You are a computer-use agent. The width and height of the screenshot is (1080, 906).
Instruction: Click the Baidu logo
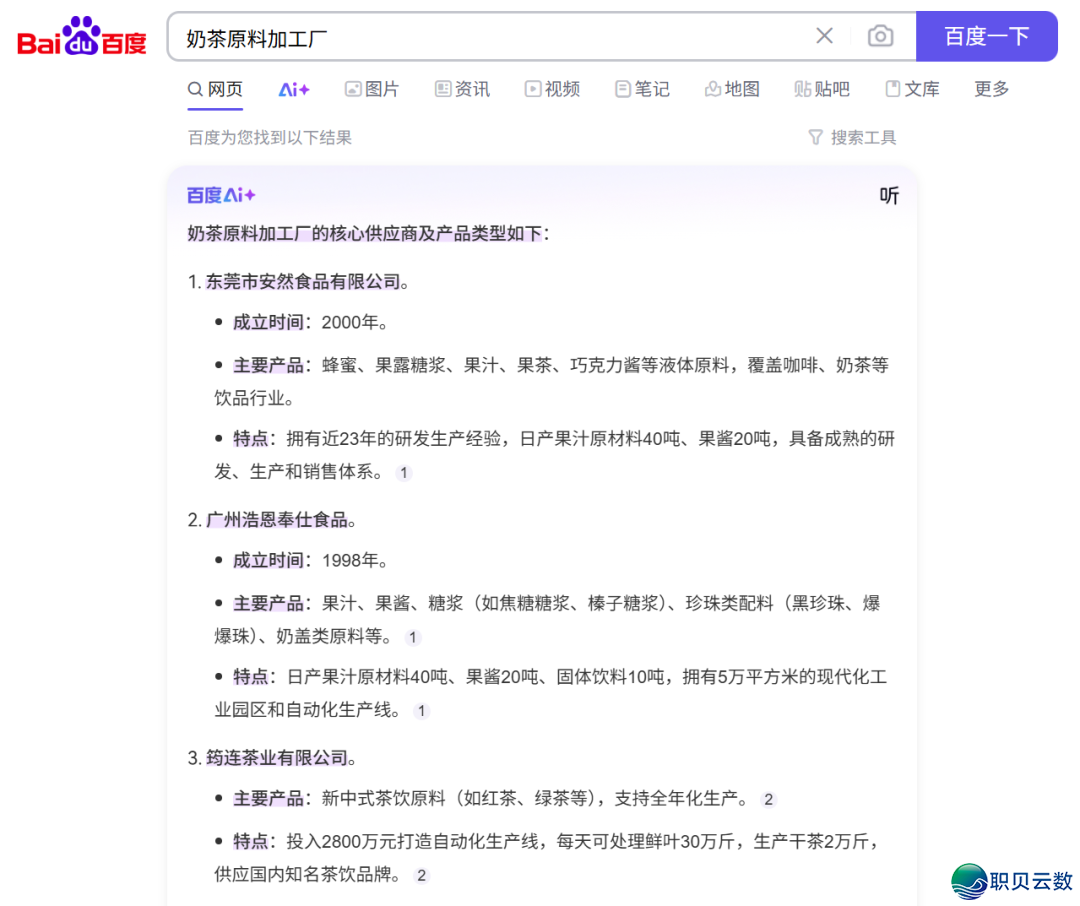click(81, 37)
